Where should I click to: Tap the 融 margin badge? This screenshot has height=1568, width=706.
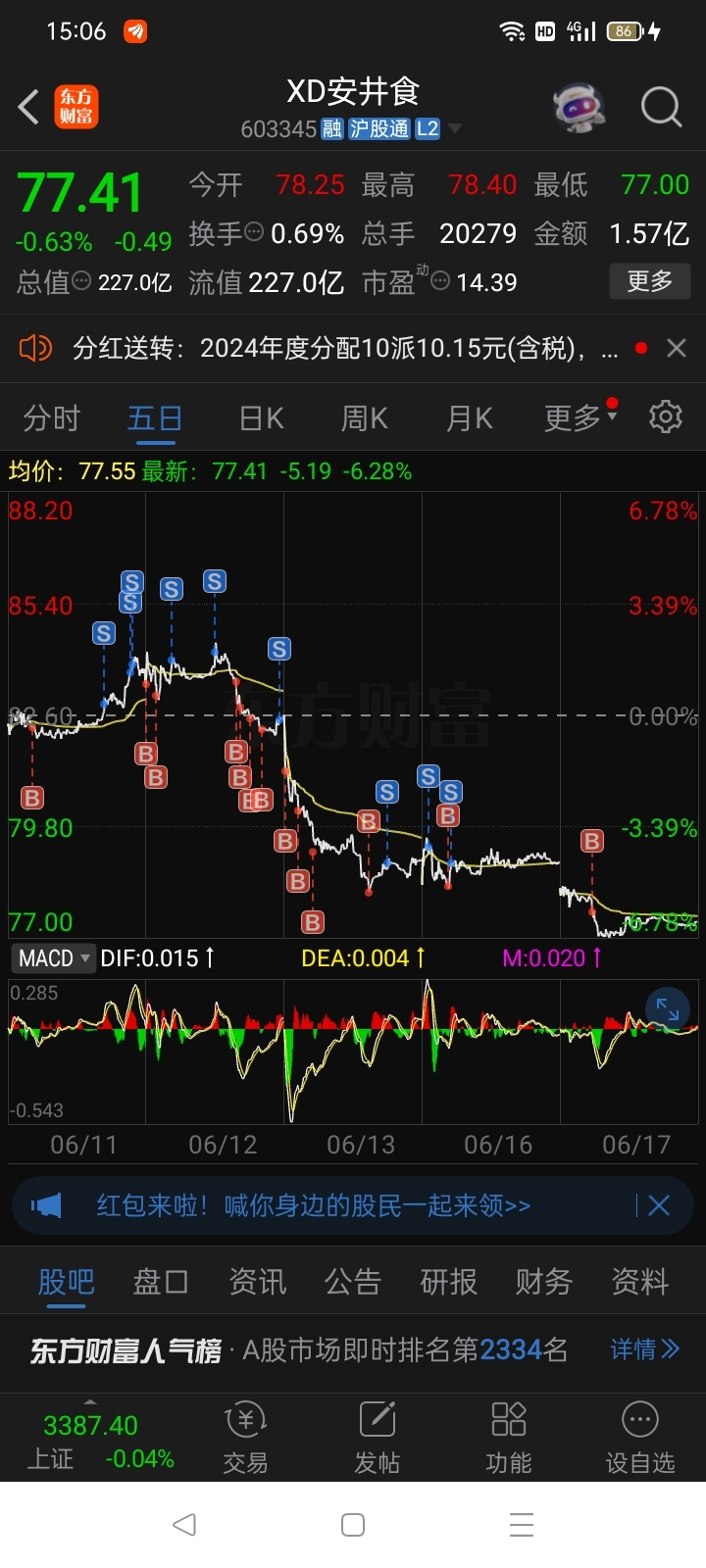(332, 129)
